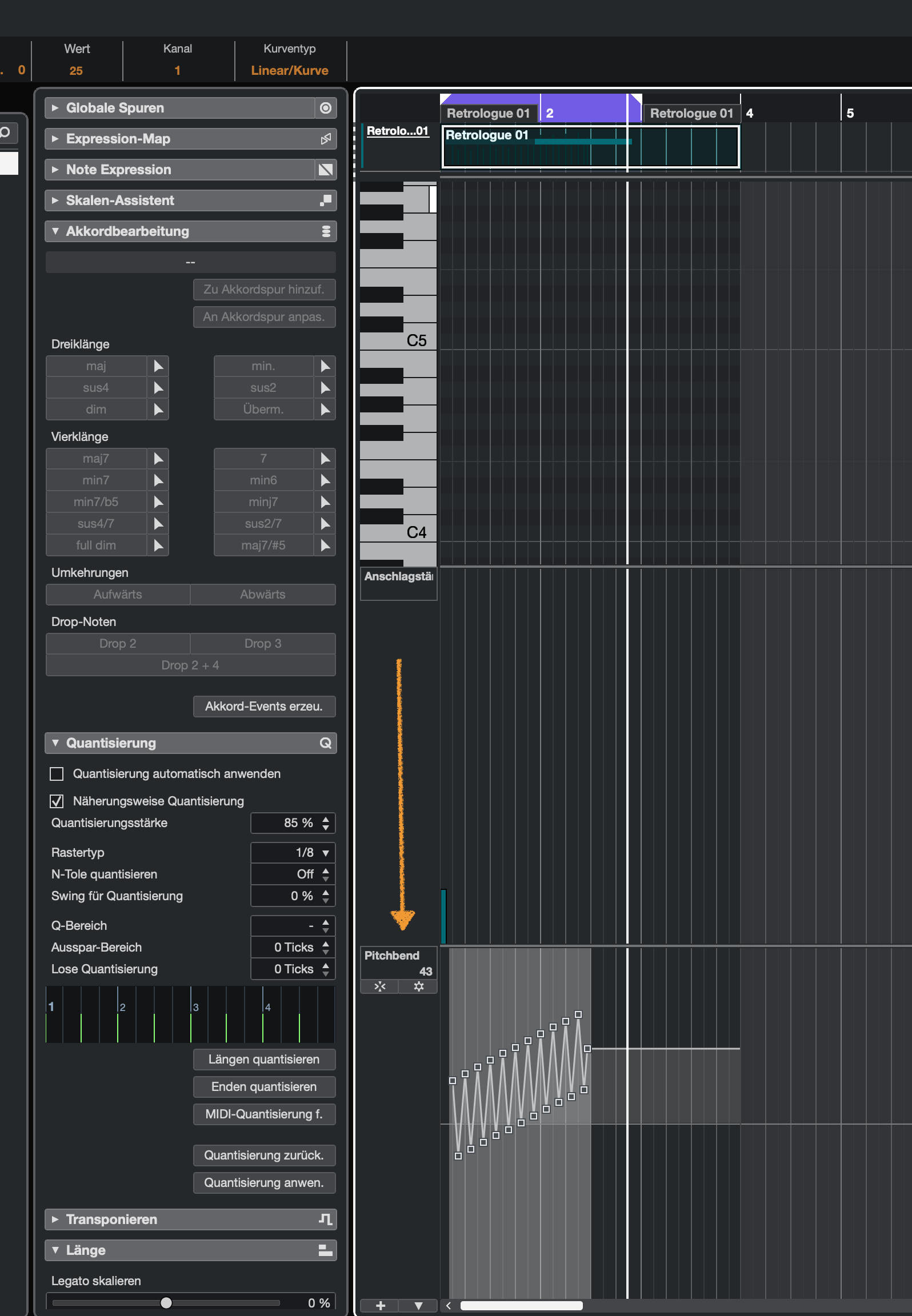Click the Transponieren section icon
This screenshot has height=1316, width=912.
(x=325, y=1219)
